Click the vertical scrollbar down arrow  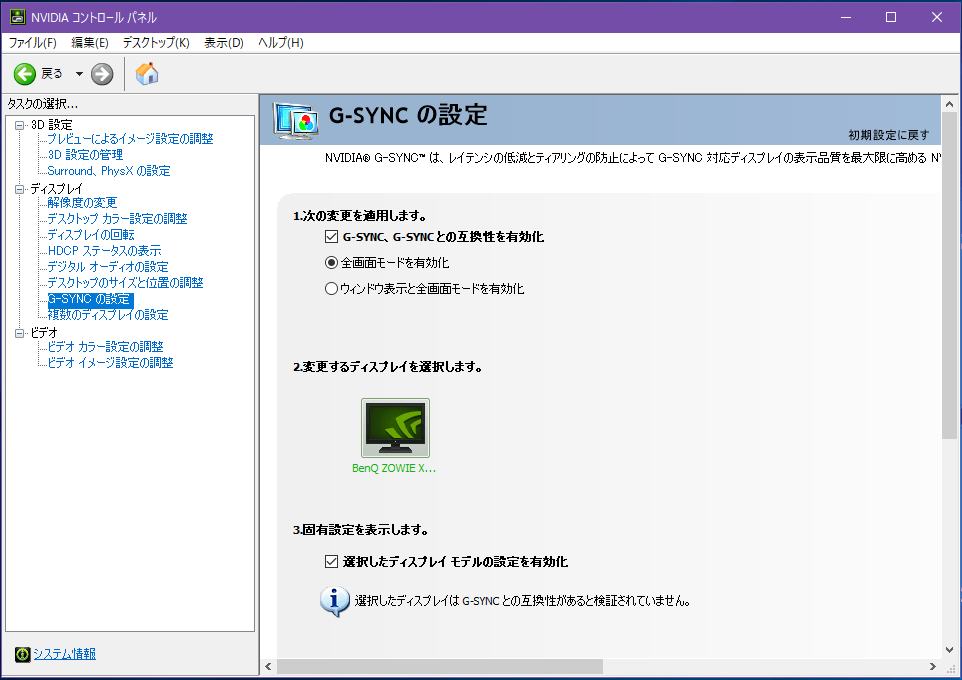point(949,650)
